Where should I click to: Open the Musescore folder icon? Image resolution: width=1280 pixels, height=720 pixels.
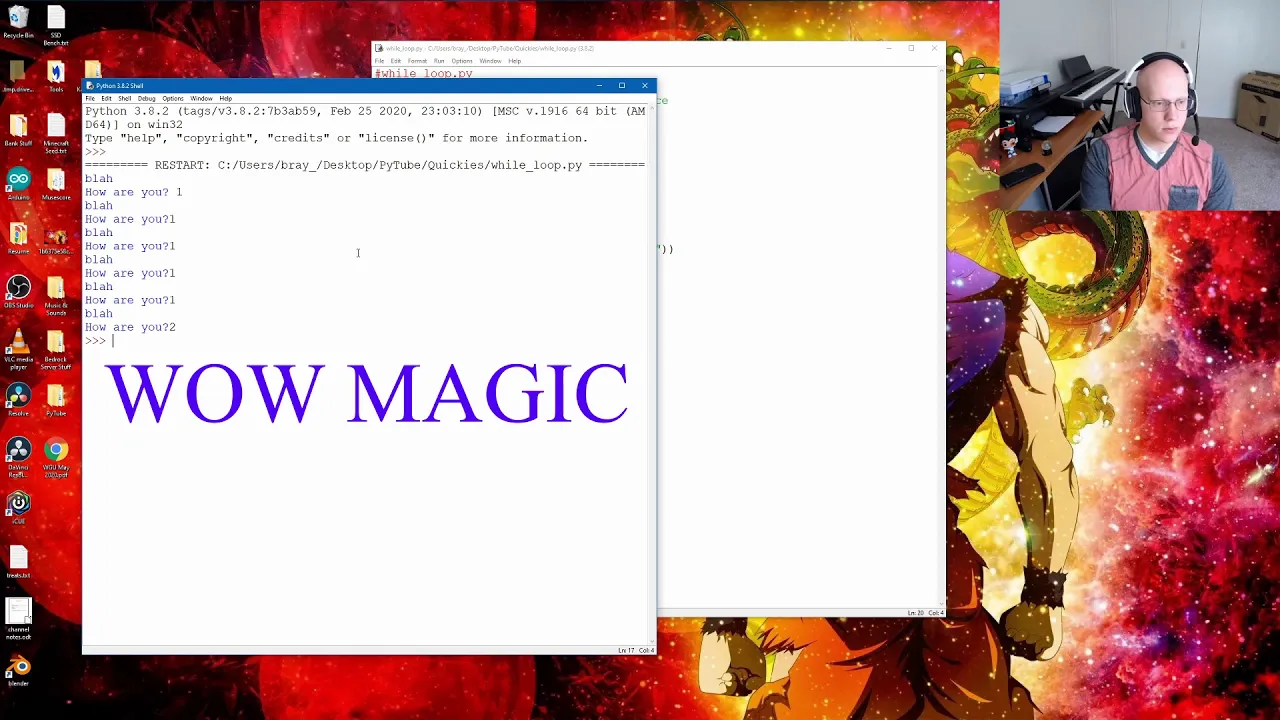pos(56,183)
